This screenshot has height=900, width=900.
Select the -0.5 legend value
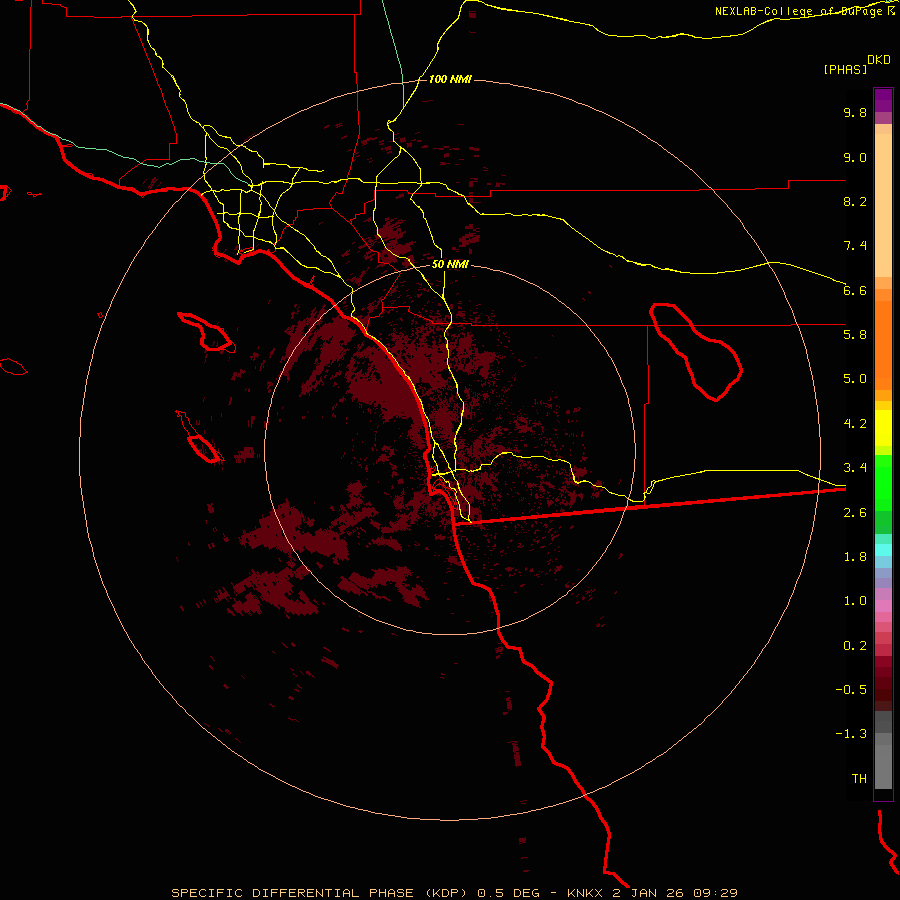coord(851,690)
